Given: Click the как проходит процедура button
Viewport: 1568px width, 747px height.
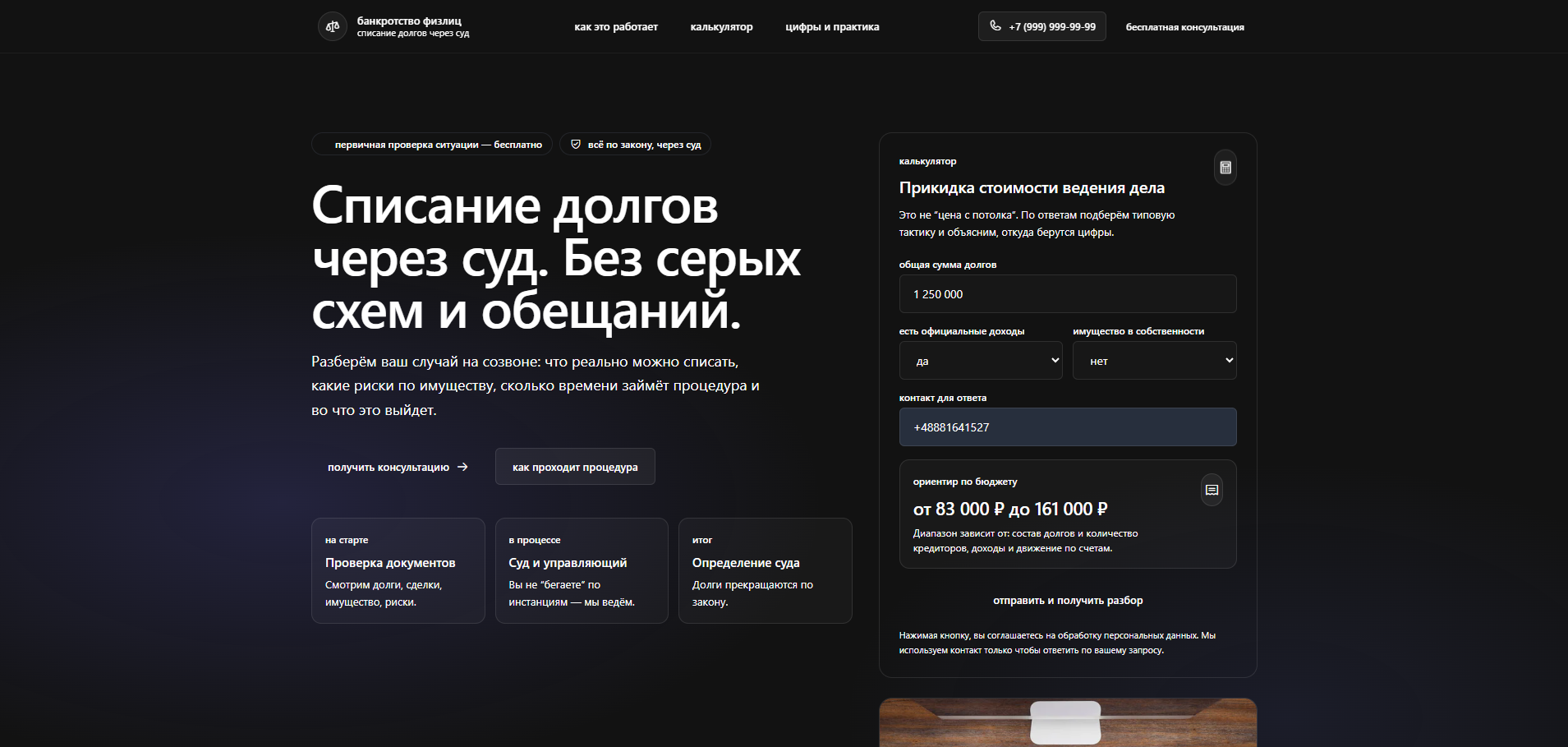Looking at the screenshot, I should 575,467.
